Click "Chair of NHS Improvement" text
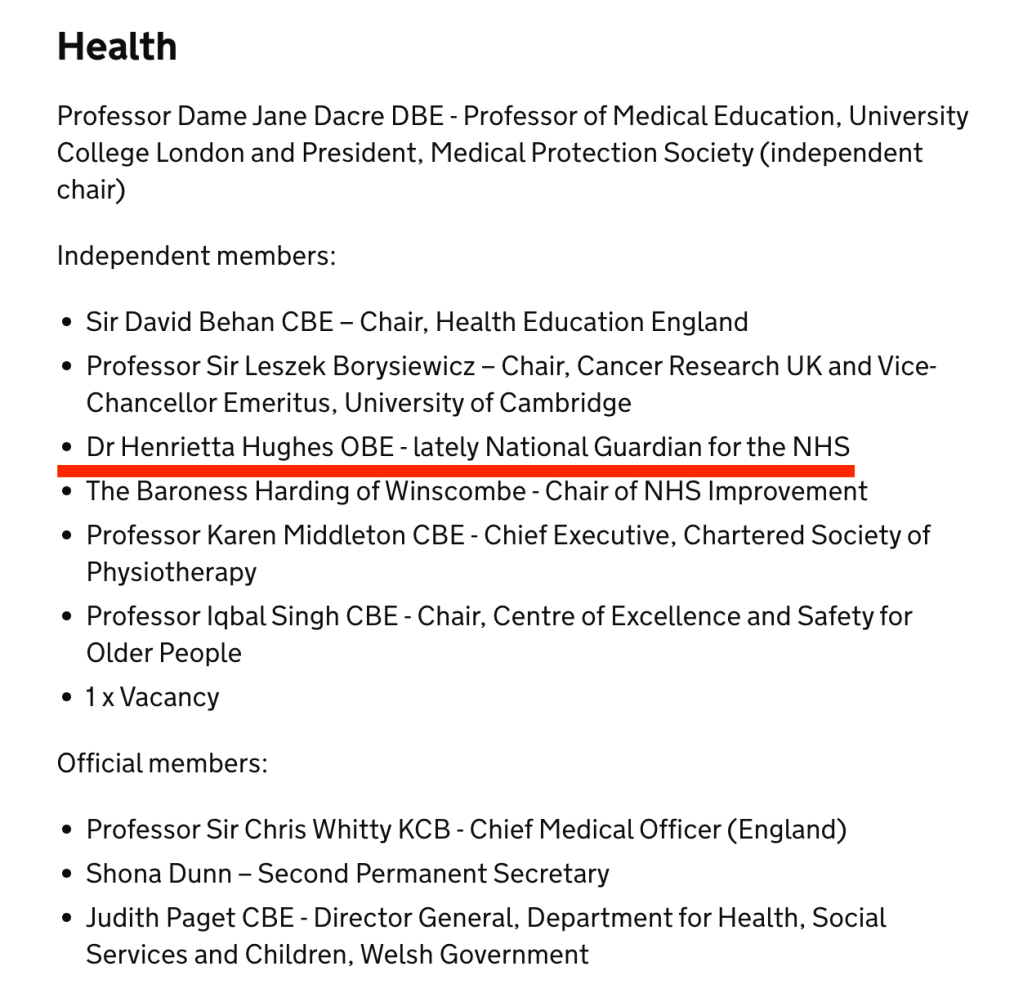 704,491
